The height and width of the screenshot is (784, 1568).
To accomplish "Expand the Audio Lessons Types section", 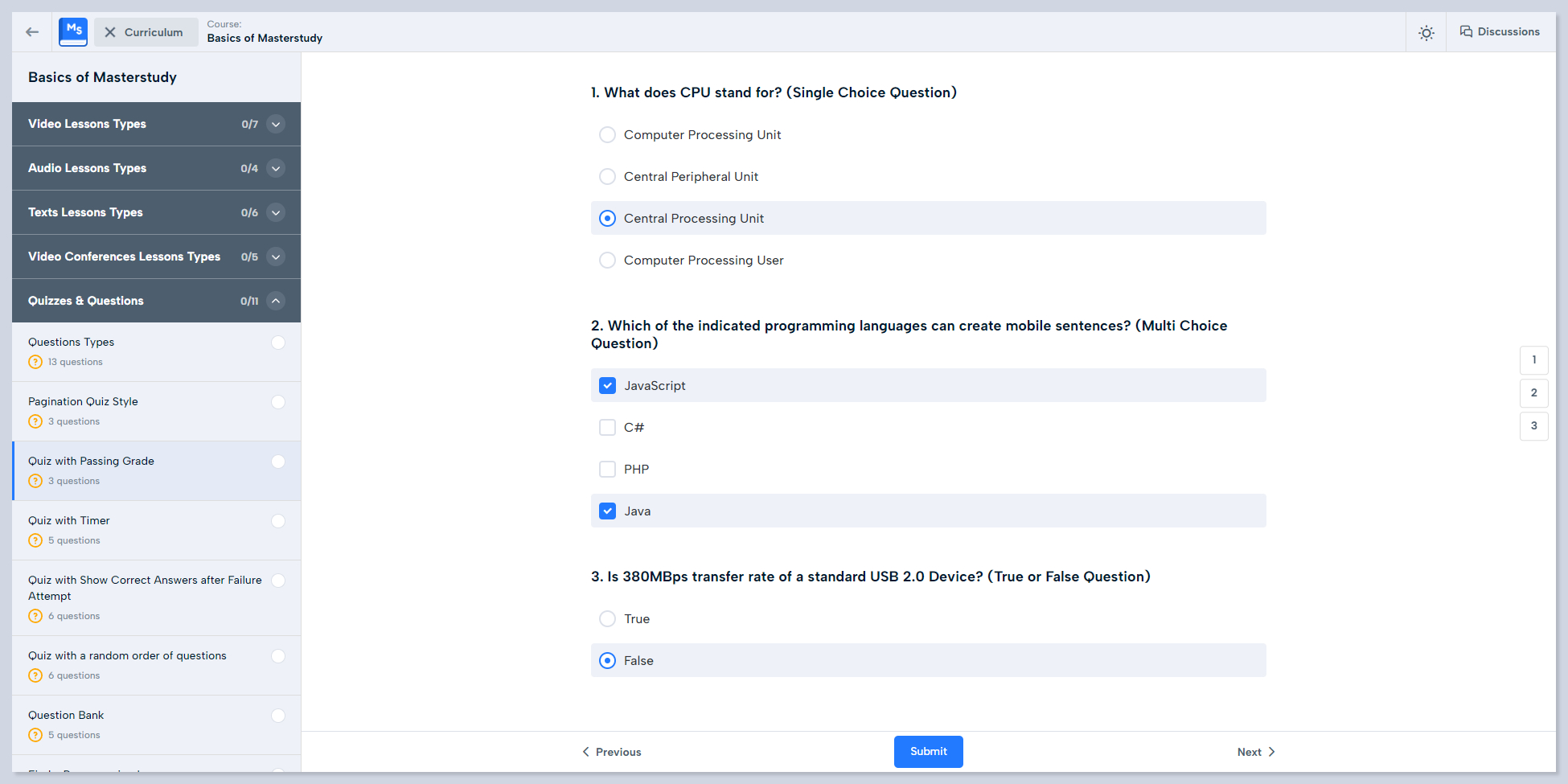I will click(x=276, y=168).
